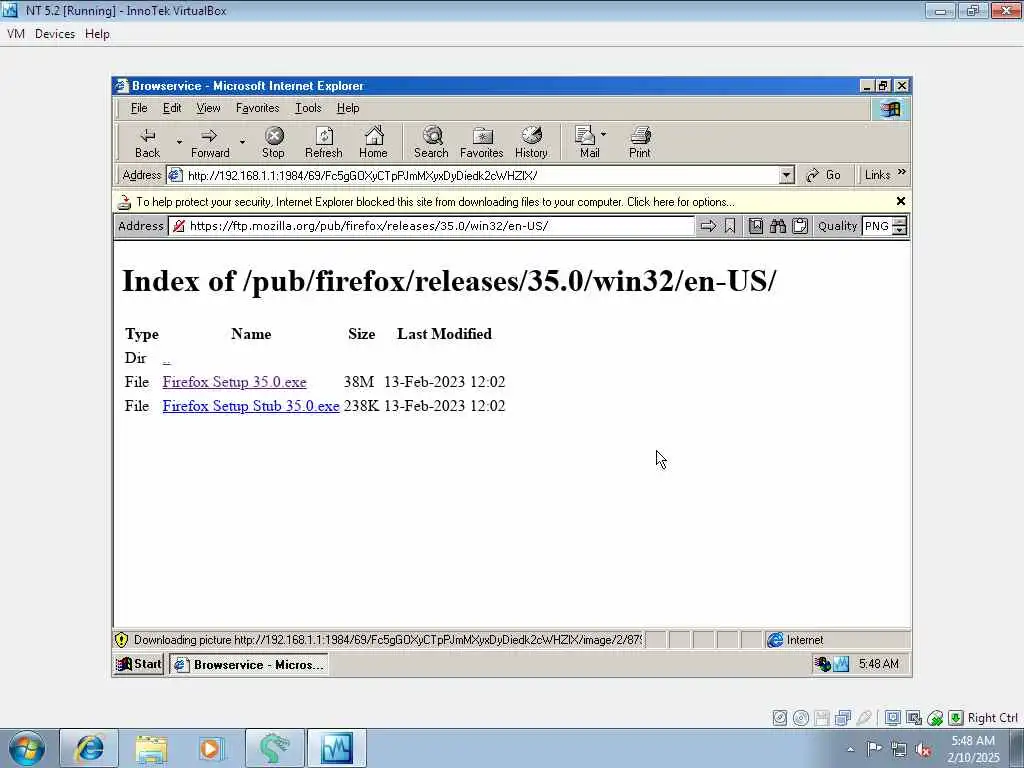The image size is (1024, 768).
Task: Open the Favorites menu
Action: (257, 108)
